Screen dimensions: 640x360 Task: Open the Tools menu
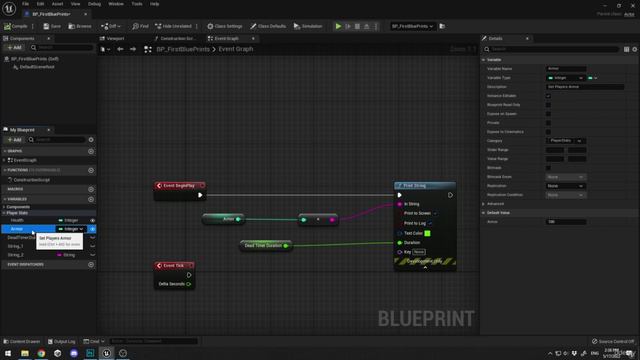[x=137, y=4]
